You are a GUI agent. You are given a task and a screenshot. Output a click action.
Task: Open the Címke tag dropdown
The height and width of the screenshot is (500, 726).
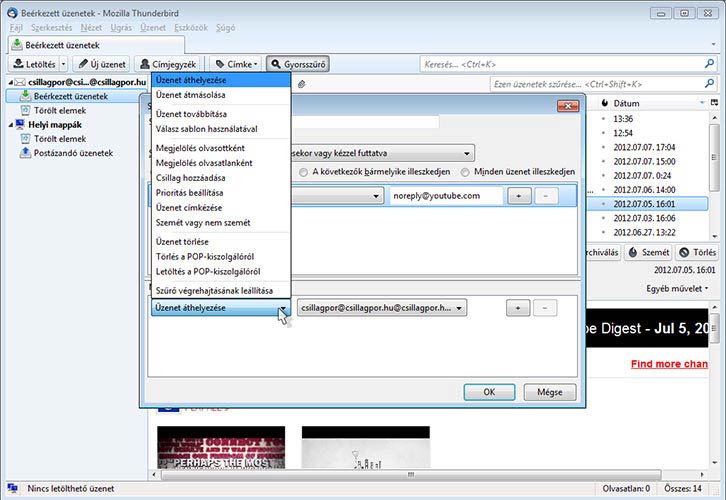pos(236,64)
